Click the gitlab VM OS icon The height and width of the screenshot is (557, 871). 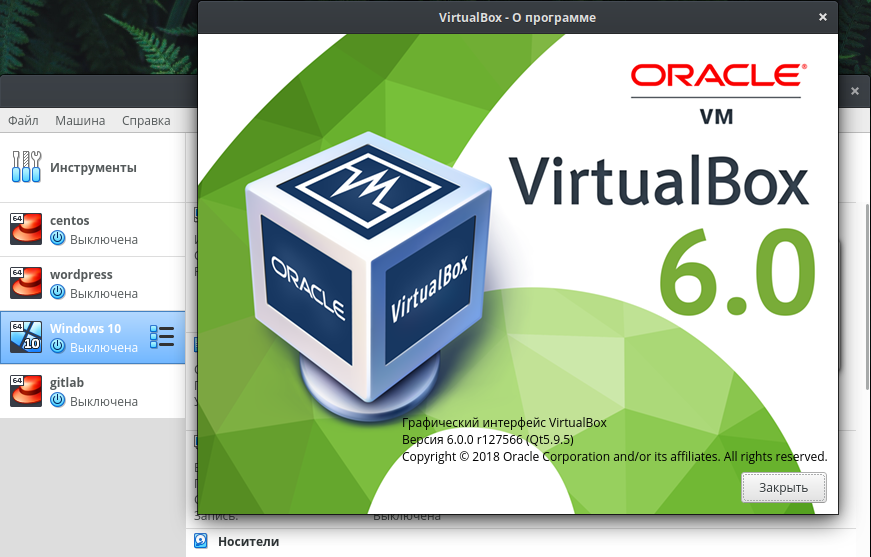pyautogui.click(x=26, y=390)
